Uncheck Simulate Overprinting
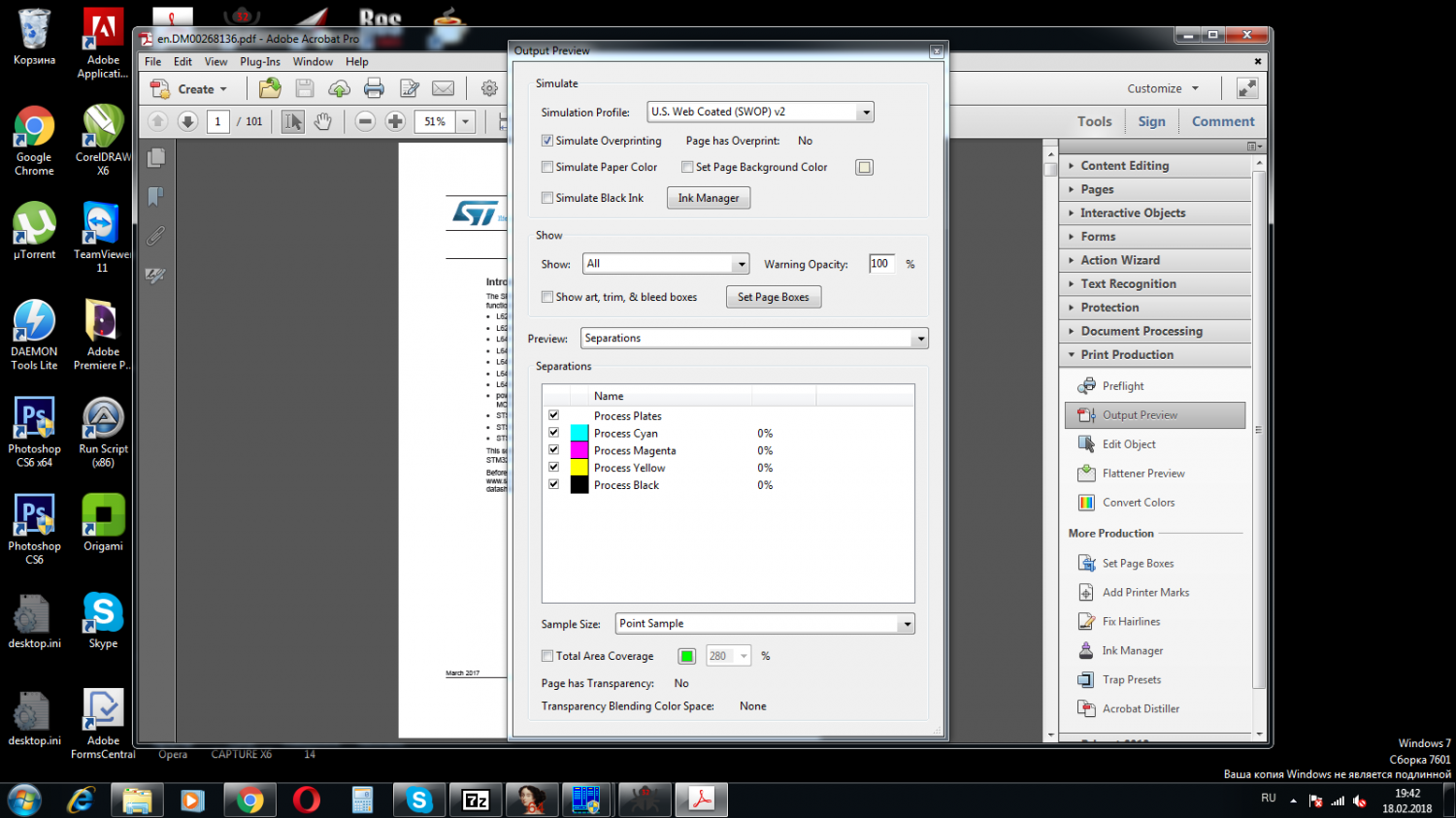The width and height of the screenshot is (1456, 818). click(547, 141)
